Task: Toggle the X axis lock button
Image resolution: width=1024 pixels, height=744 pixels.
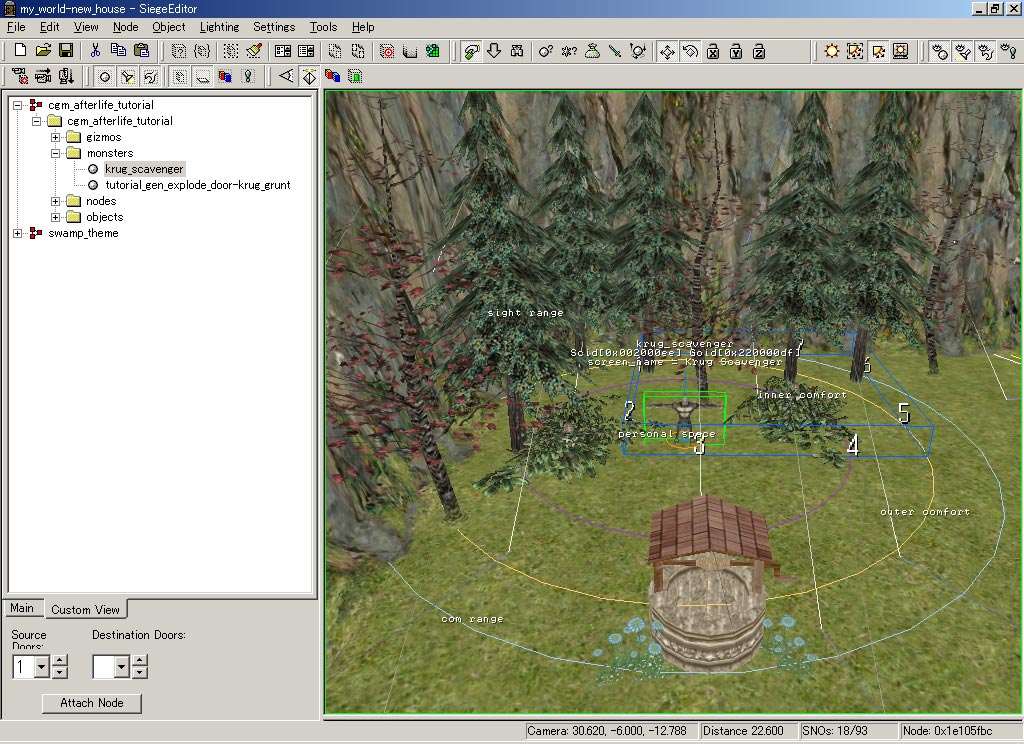Action: point(713,50)
